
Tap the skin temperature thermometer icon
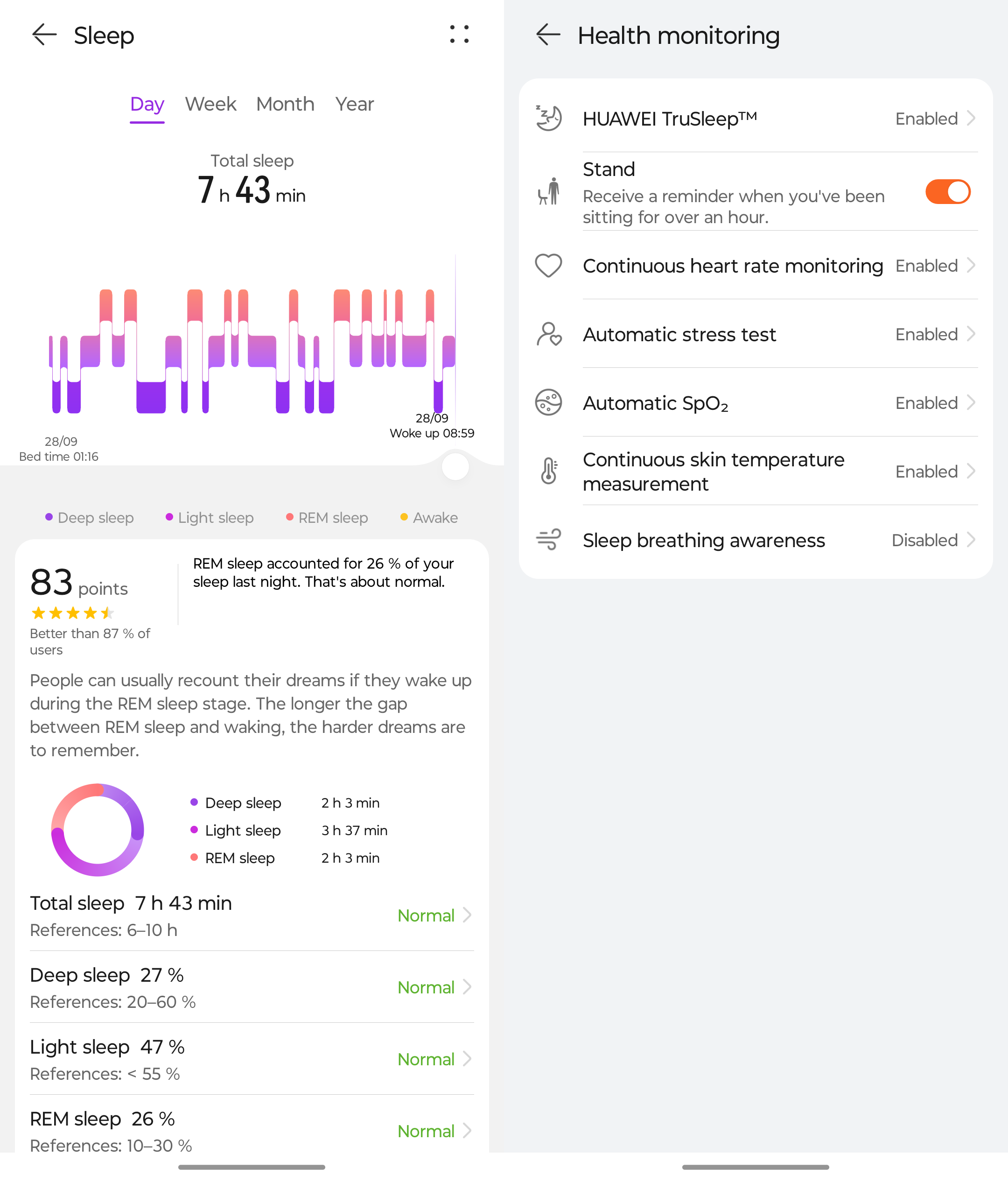coord(548,471)
